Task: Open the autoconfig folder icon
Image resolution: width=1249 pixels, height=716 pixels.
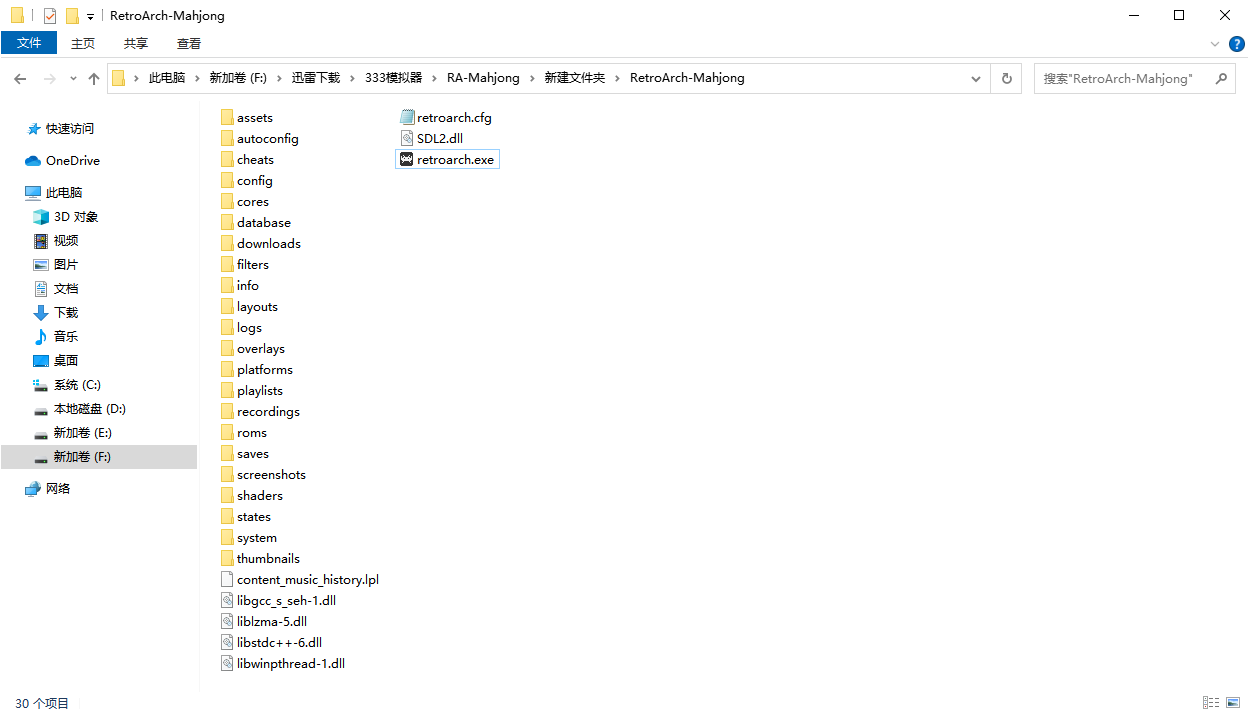Action: coord(227,138)
